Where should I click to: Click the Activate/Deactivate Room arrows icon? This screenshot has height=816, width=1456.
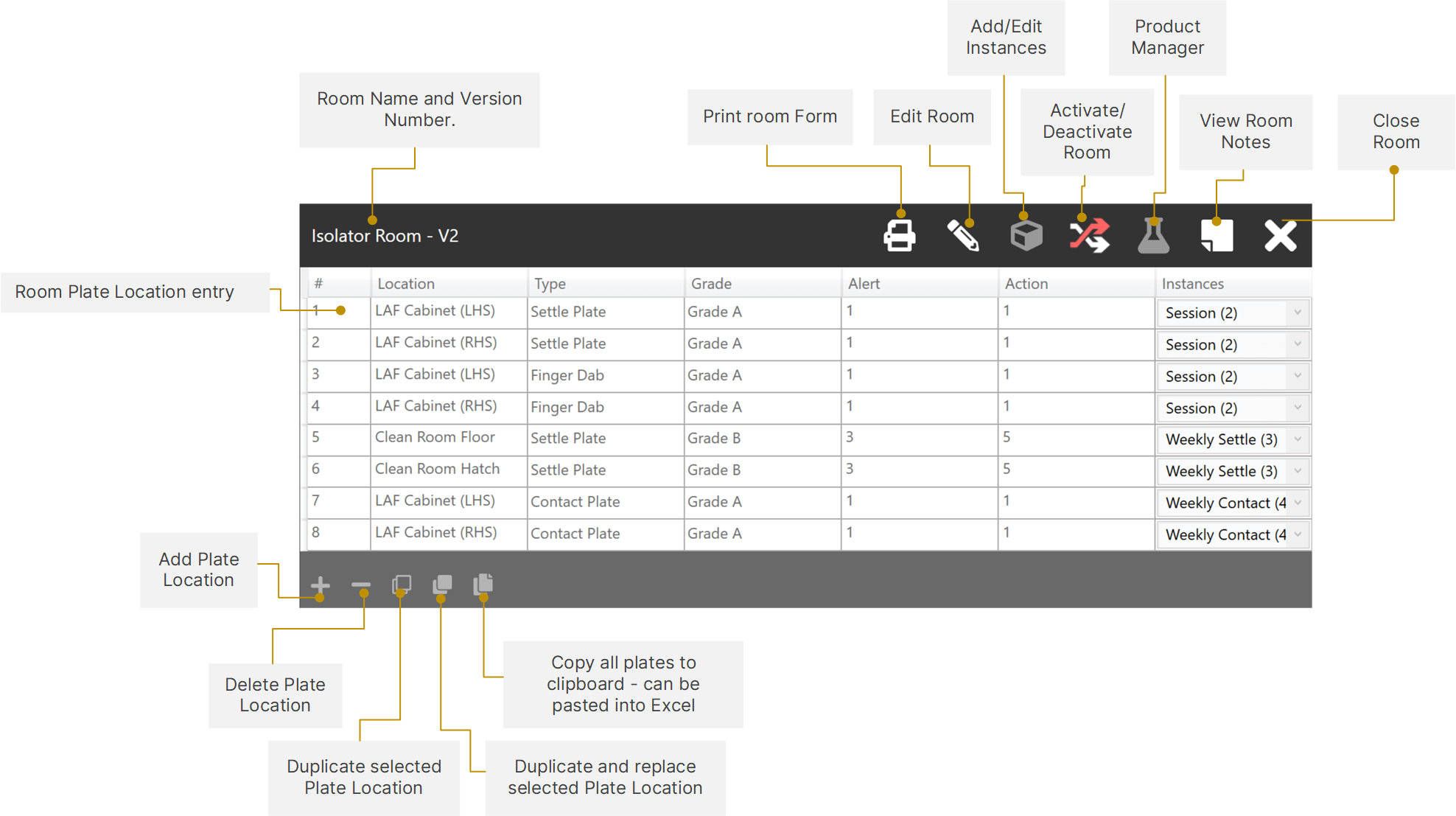click(1089, 234)
